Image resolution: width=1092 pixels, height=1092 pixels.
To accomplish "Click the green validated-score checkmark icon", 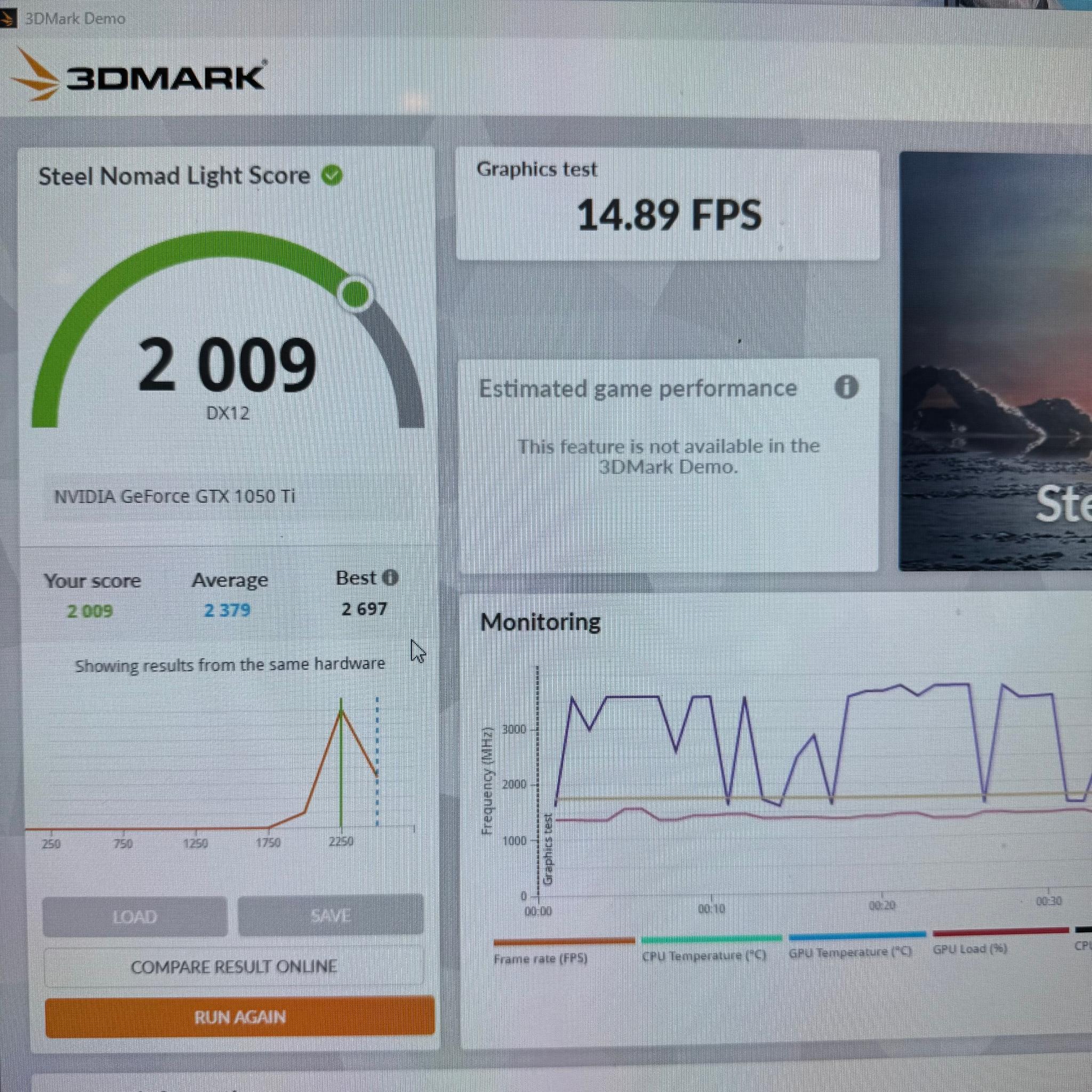I will pos(332,175).
